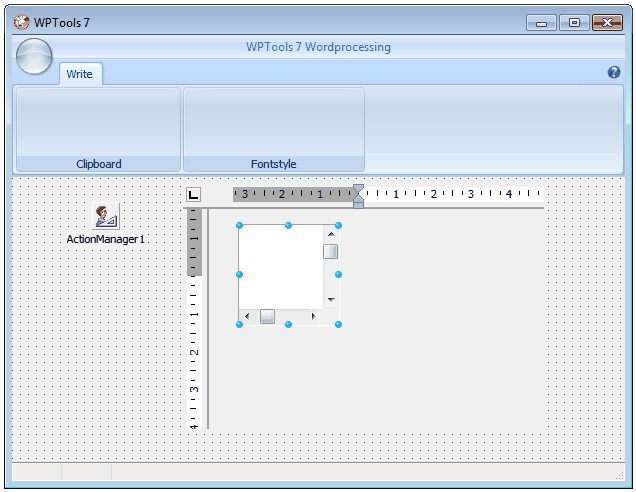Click the indent marker on horizontal ruler
The height and width of the screenshot is (492, 636).
tap(358, 195)
